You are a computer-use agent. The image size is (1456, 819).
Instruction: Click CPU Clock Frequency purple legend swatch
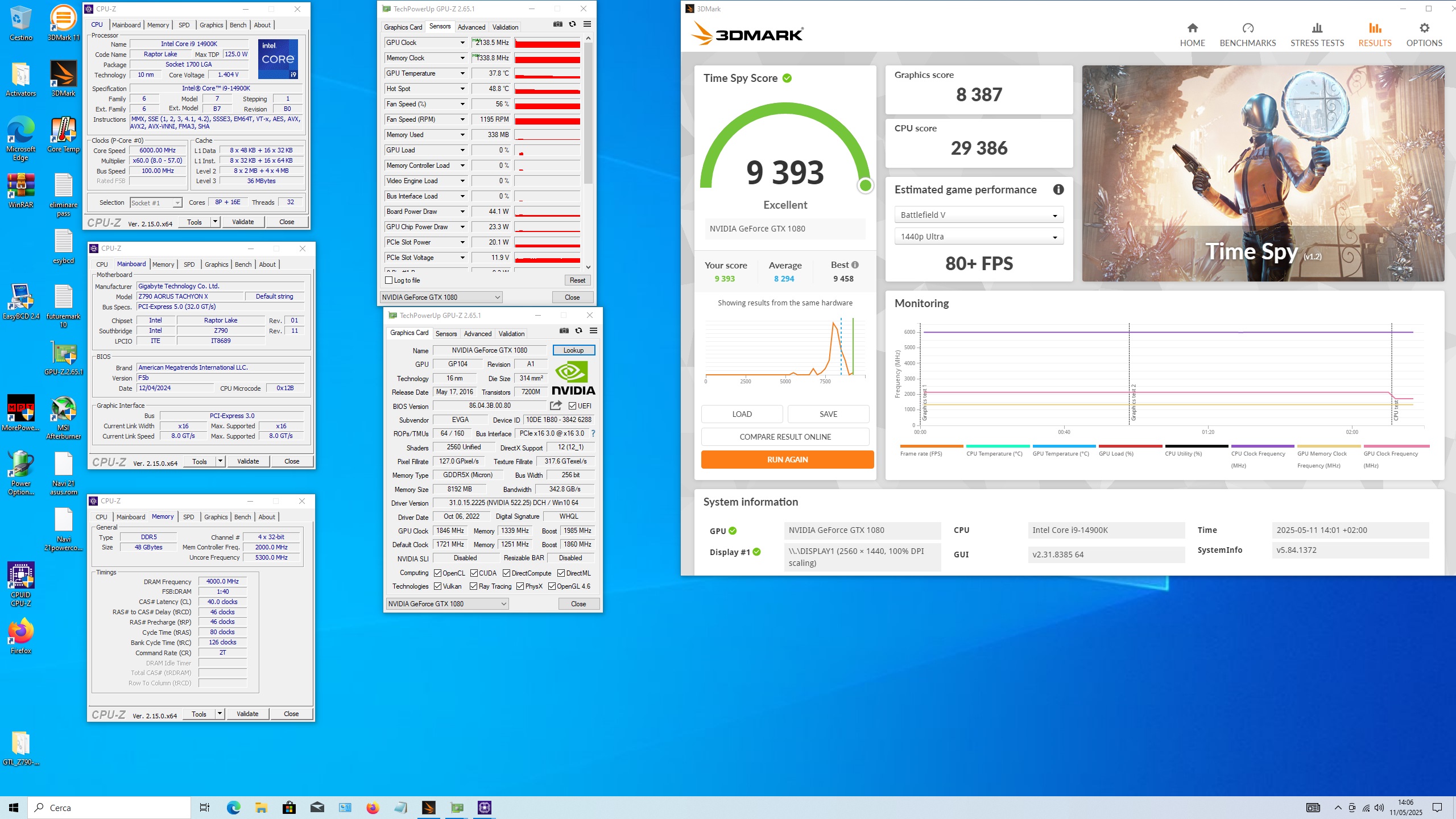point(1263,446)
